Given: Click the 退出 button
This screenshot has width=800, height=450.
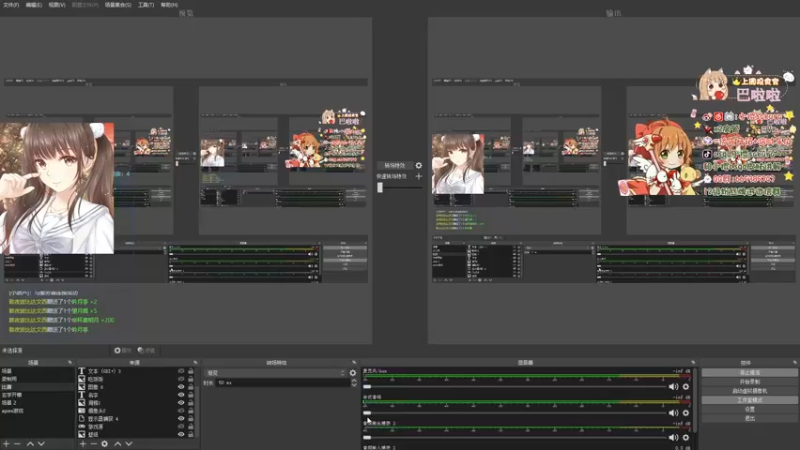Looking at the screenshot, I should (x=749, y=418).
